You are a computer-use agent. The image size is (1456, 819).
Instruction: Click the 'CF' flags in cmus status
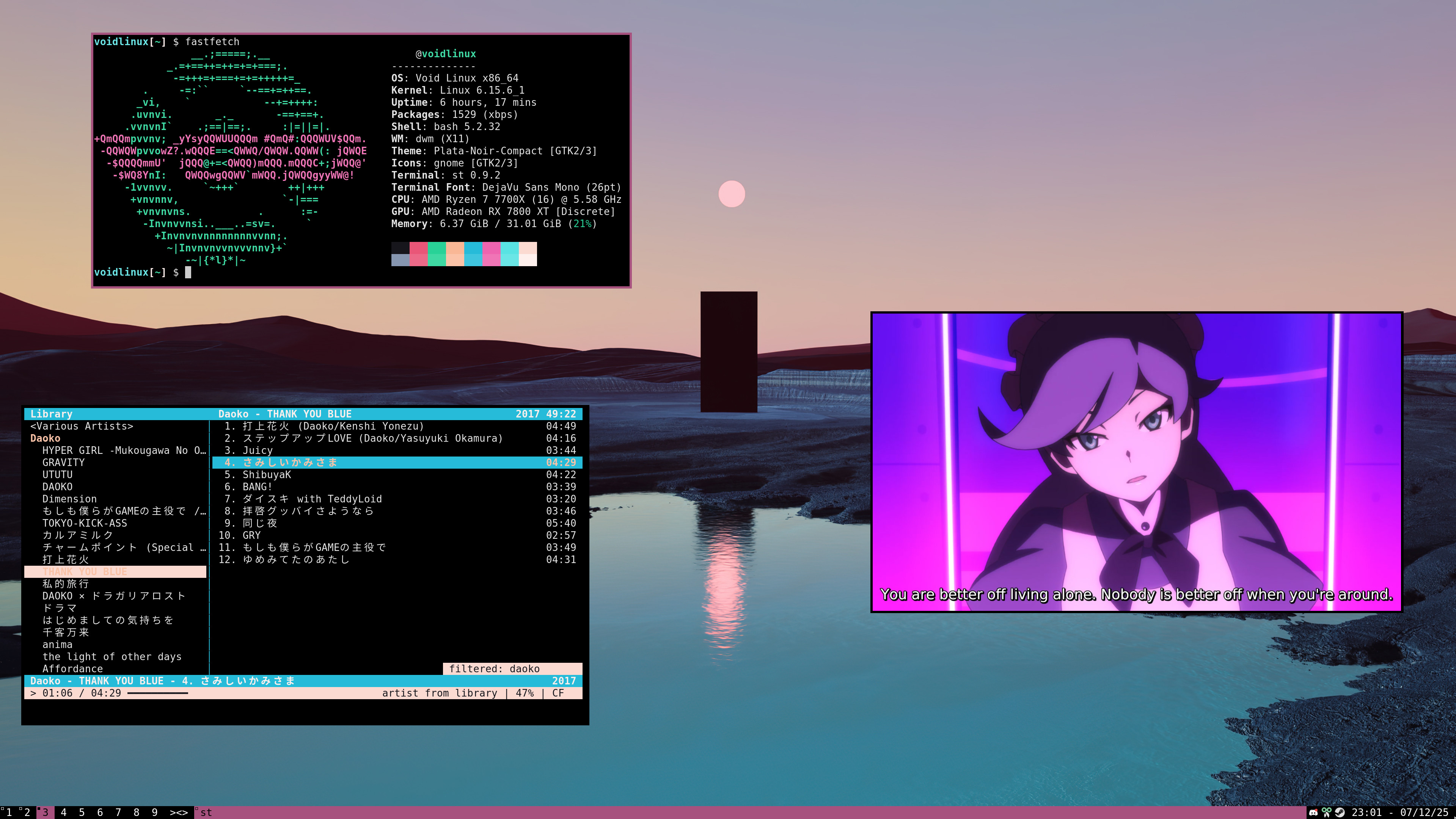[x=558, y=693]
